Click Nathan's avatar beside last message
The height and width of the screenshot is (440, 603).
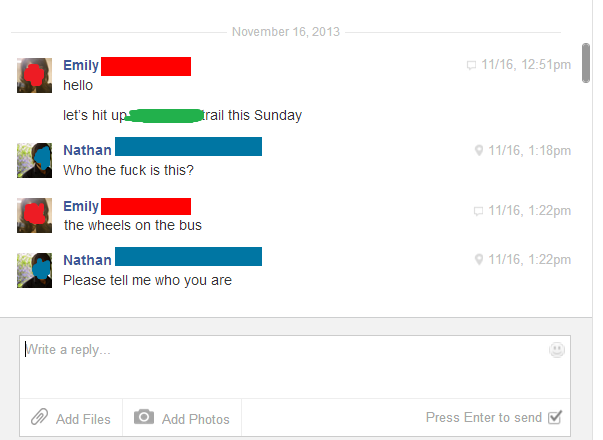pos(34,270)
